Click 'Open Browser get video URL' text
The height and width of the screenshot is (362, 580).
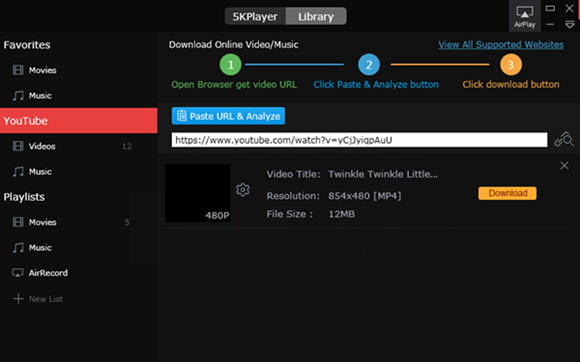pyautogui.click(x=234, y=85)
